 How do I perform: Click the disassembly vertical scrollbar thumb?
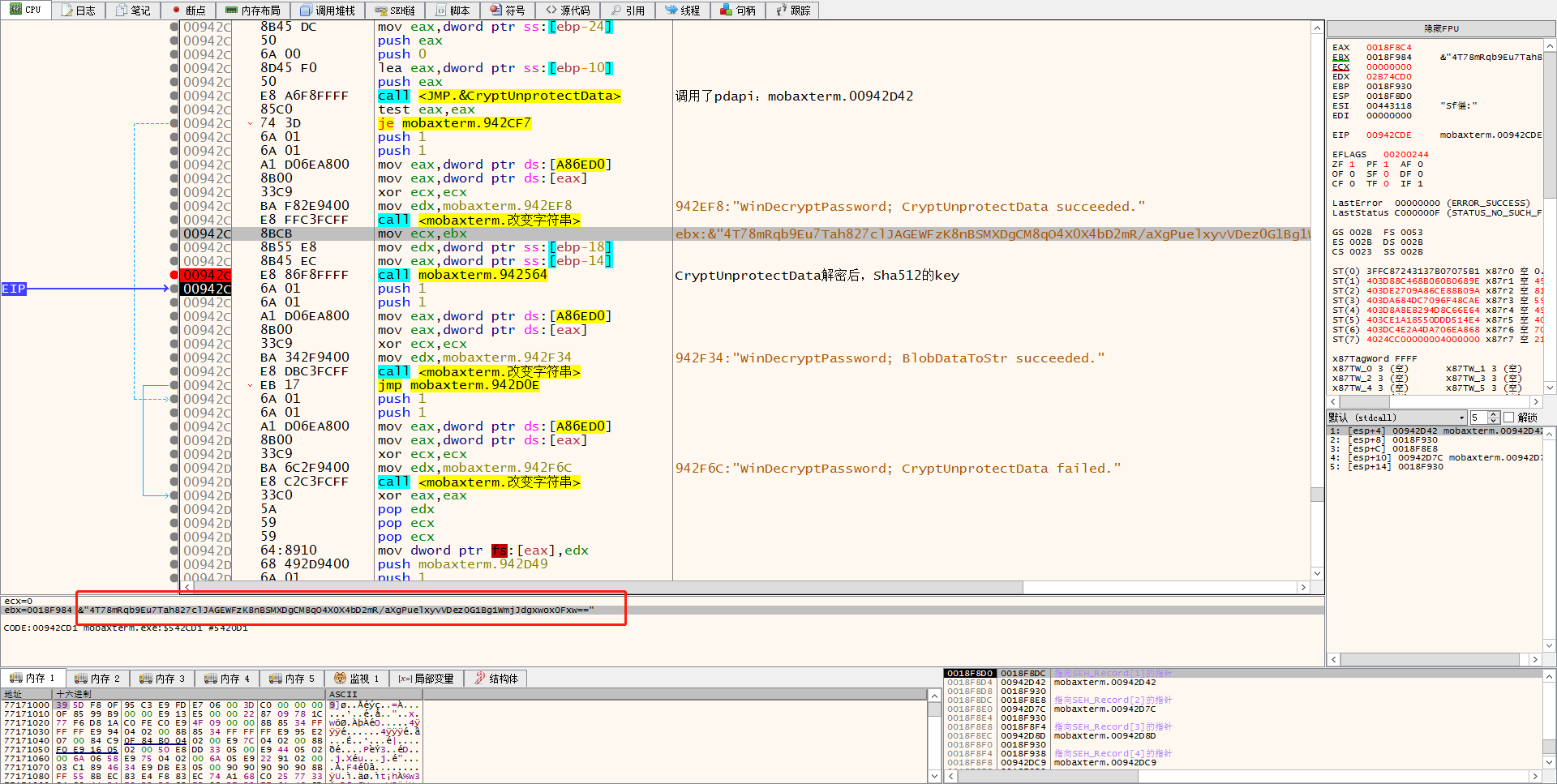point(1317,495)
